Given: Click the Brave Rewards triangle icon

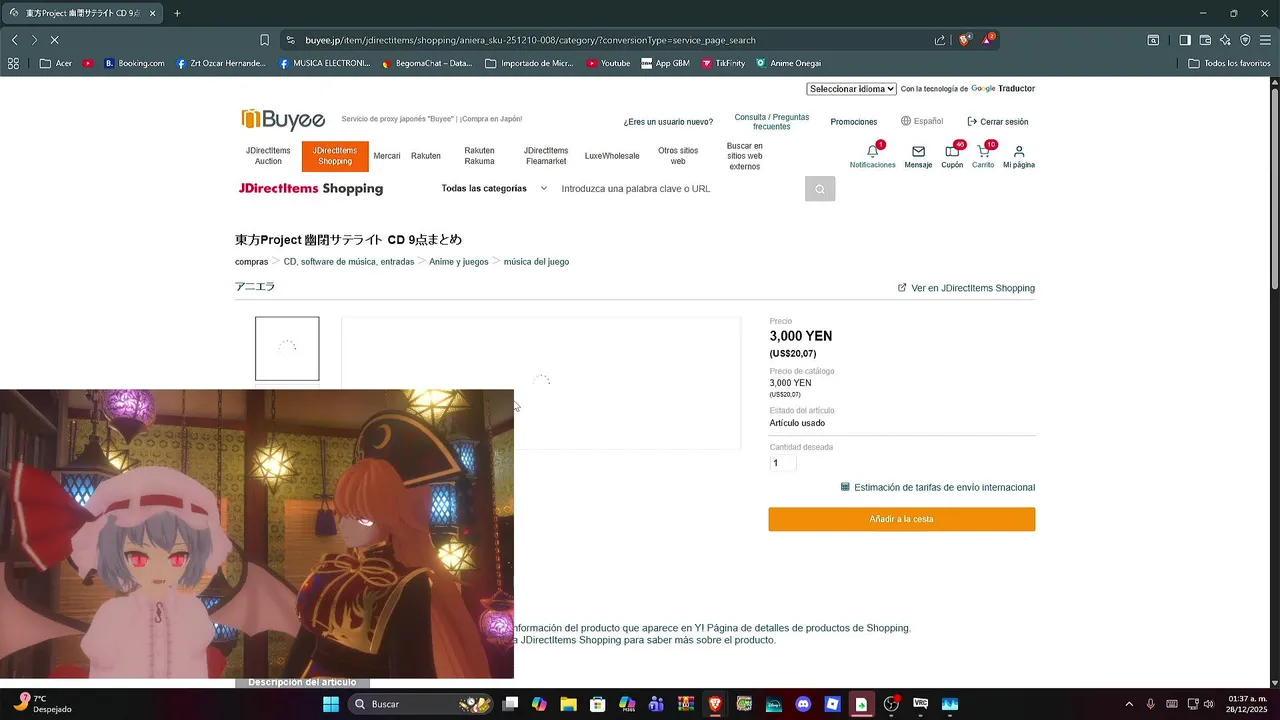Looking at the screenshot, I should [988, 40].
